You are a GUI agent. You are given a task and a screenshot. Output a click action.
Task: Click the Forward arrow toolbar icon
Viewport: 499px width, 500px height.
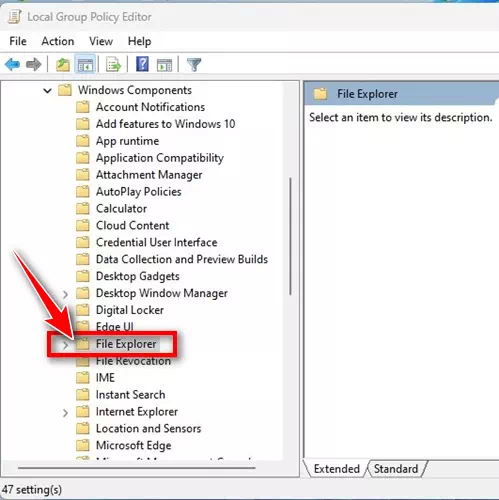point(34,64)
